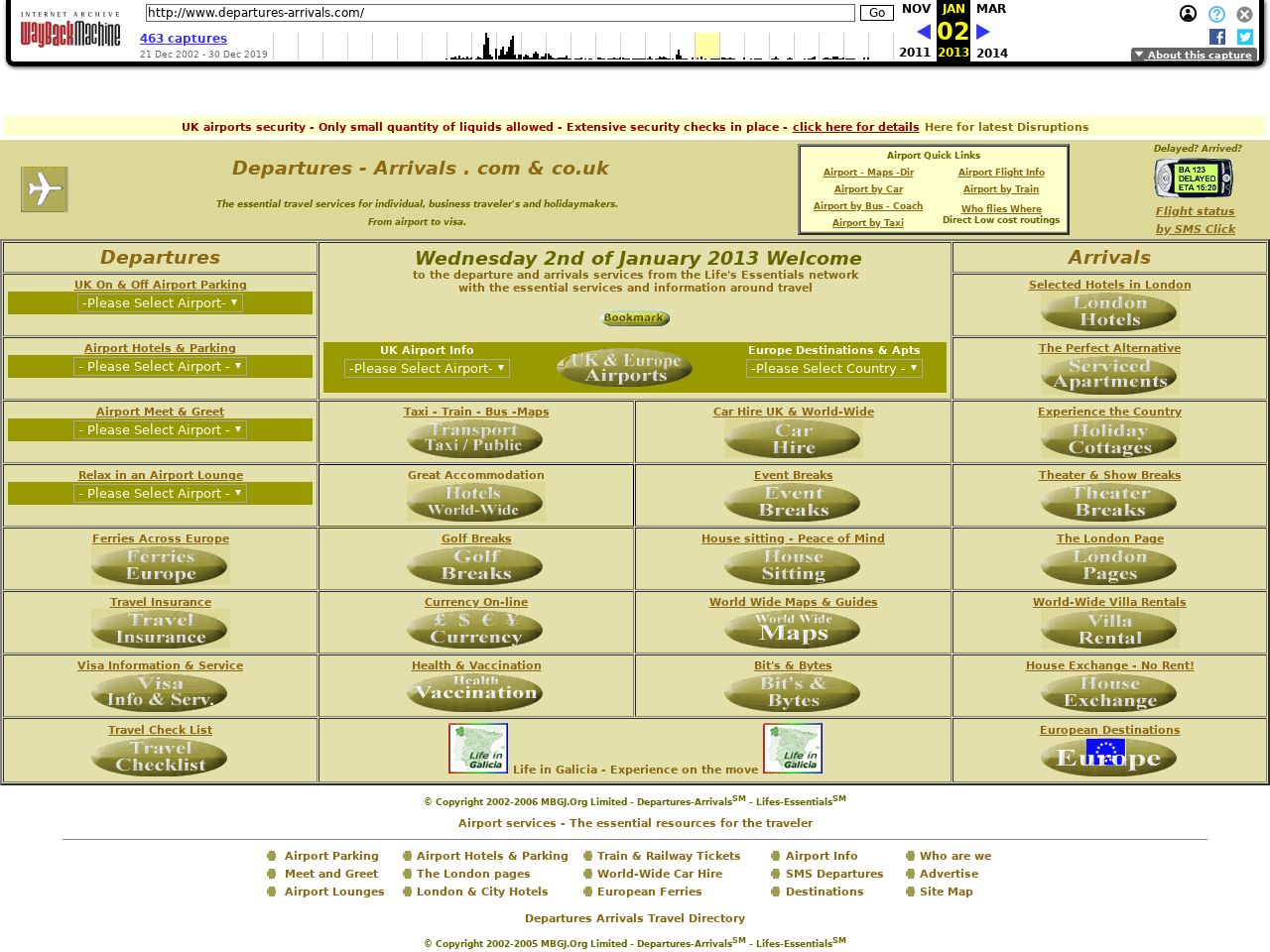Click the airplane logo icon
The height and width of the screenshot is (952, 1270).
[45, 189]
